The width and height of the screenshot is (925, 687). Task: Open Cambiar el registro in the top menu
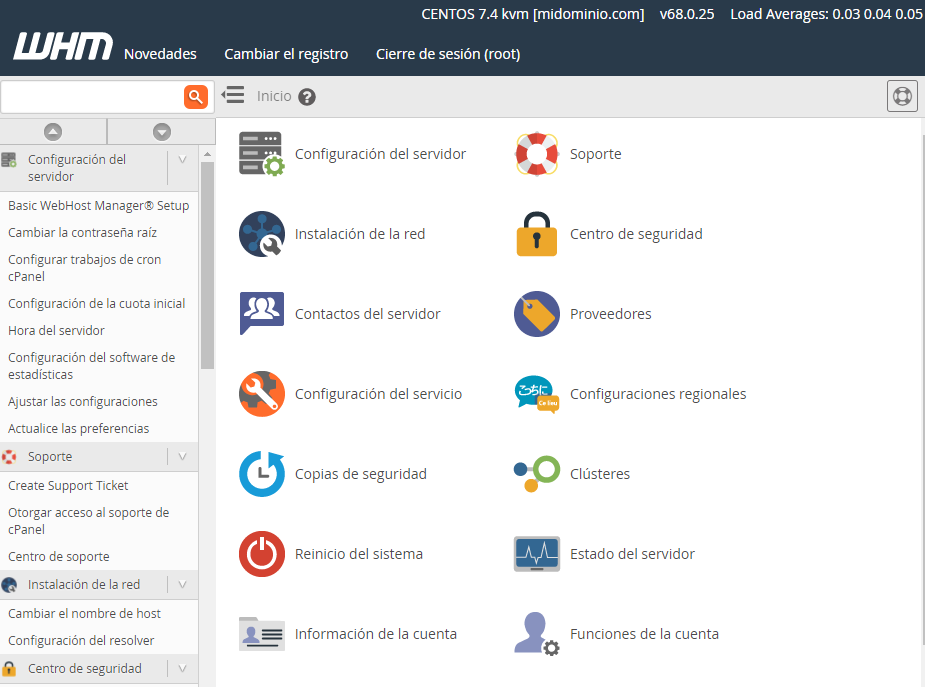click(x=286, y=54)
